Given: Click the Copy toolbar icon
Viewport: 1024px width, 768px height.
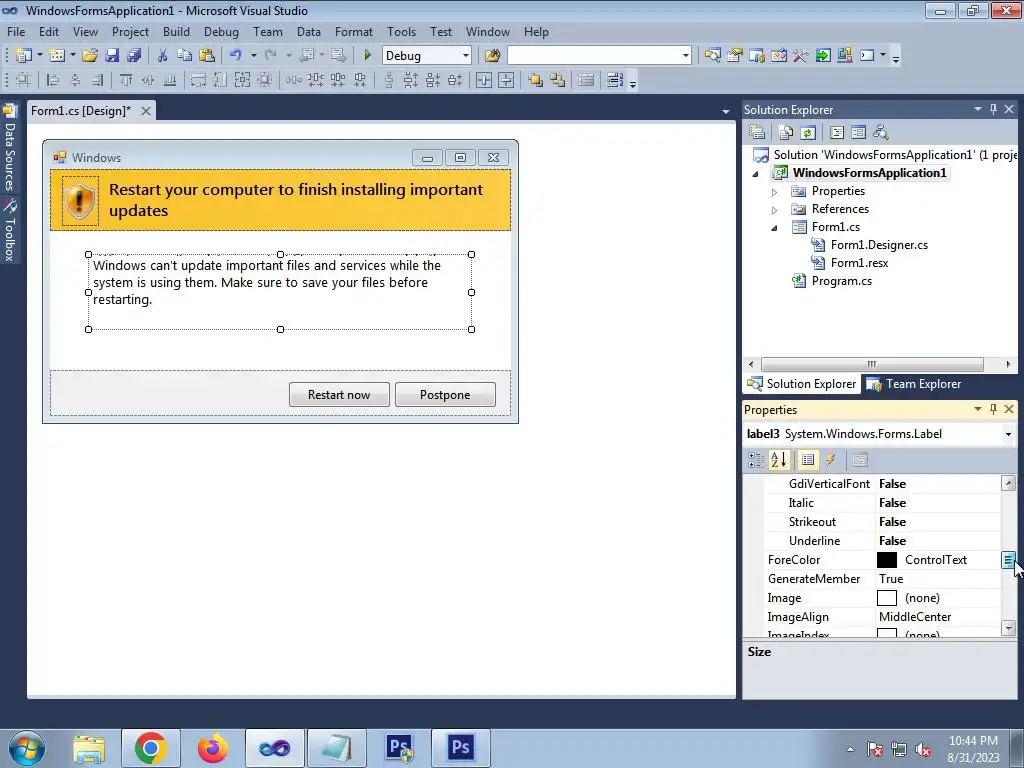Looking at the screenshot, I should click(185, 56).
